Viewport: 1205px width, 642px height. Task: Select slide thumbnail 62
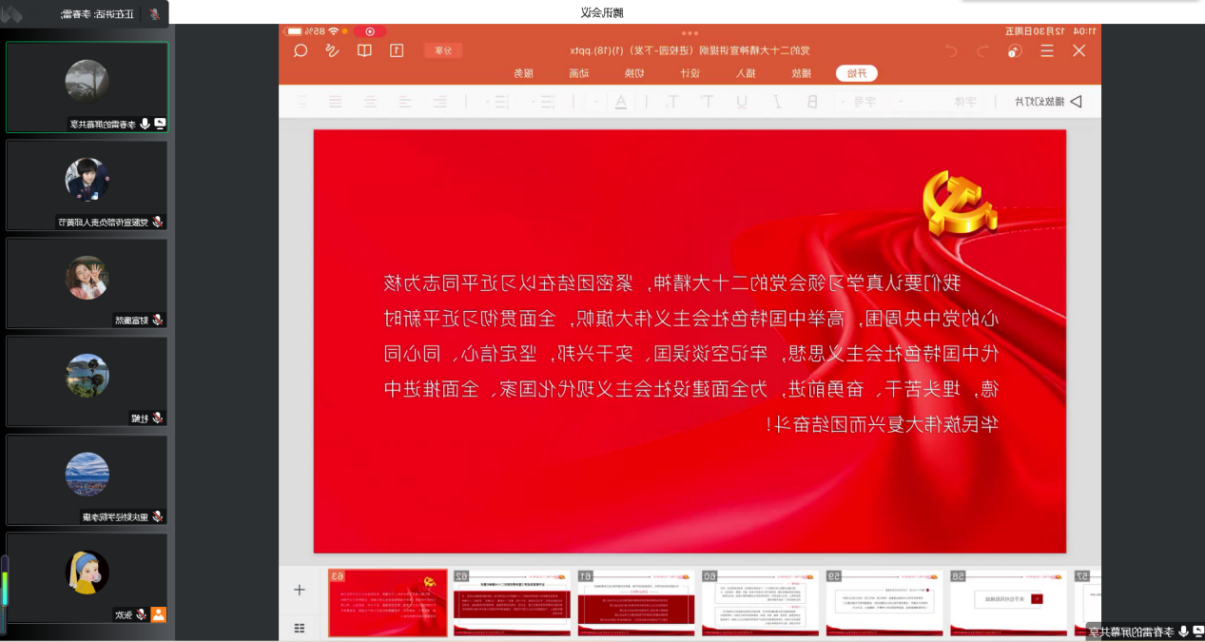click(x=512, y=603)
